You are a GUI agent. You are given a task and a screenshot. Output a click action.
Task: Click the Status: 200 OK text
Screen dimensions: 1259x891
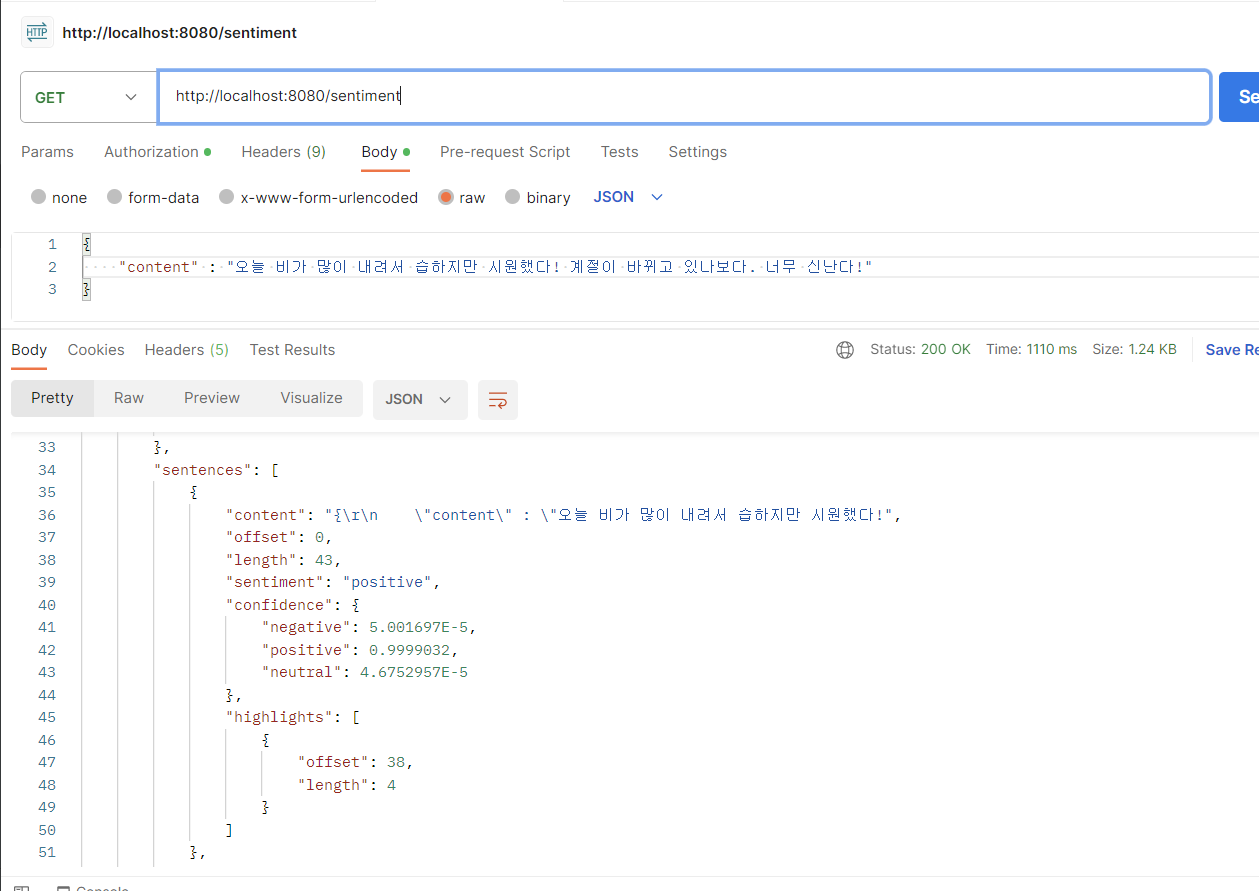(x=920, y=350)
